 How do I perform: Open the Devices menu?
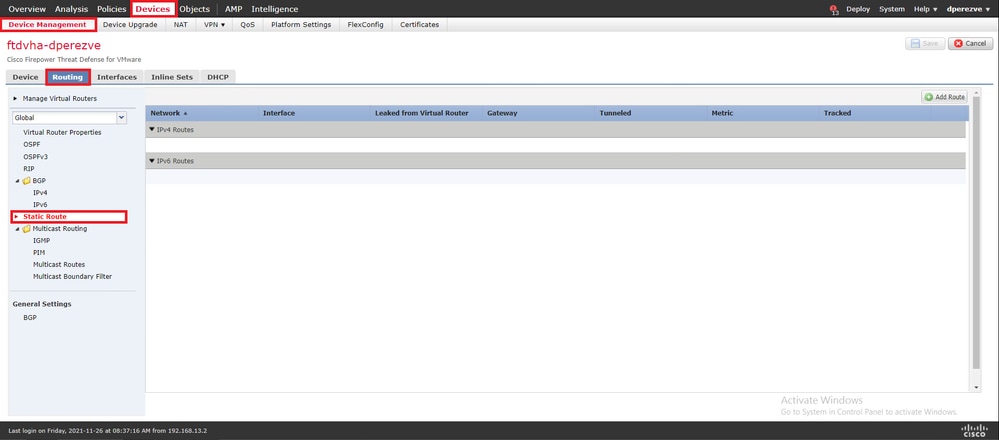coord(153,9)
